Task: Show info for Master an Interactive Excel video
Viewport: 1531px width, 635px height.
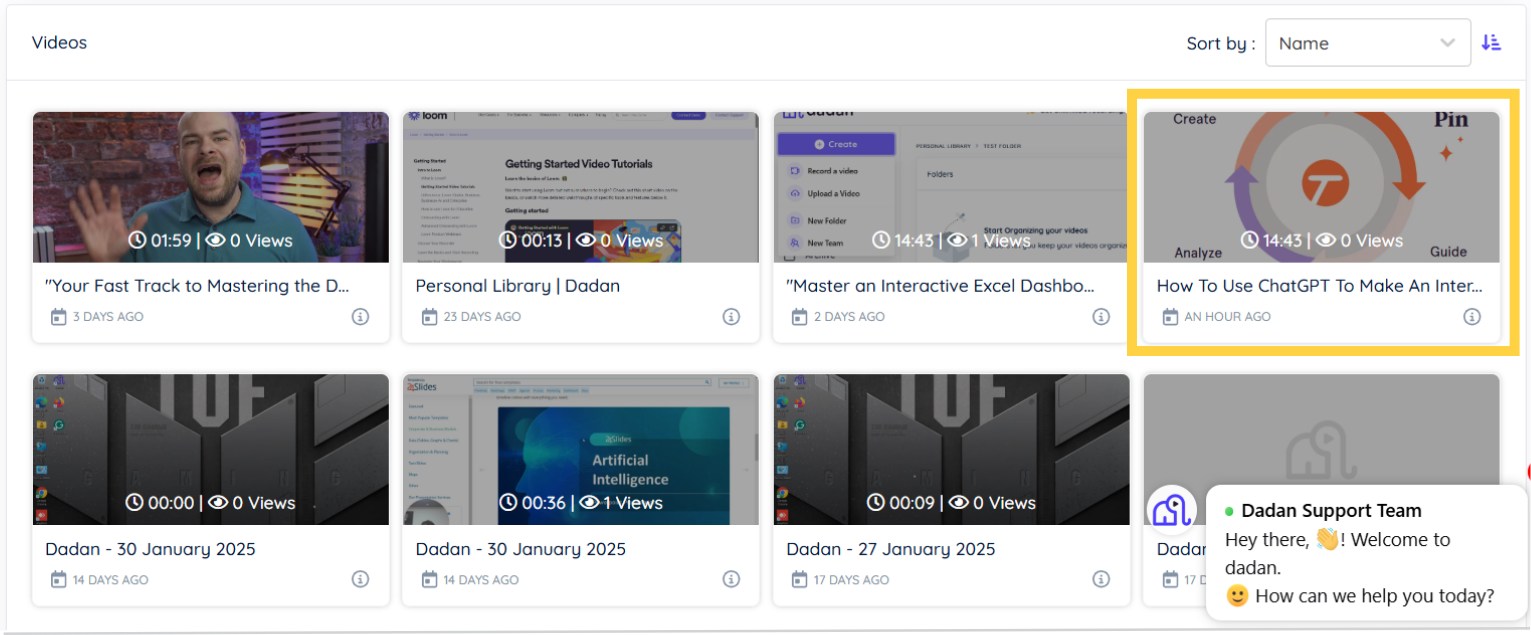Action: [x=1101, y=317]
